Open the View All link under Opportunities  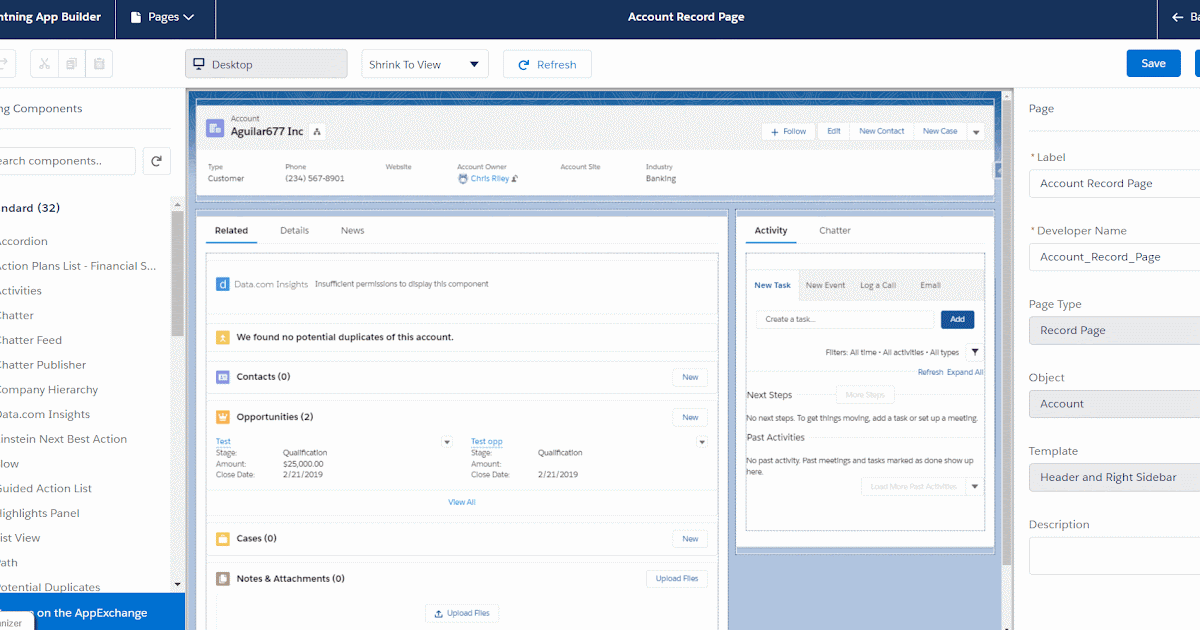click(461, 501)
